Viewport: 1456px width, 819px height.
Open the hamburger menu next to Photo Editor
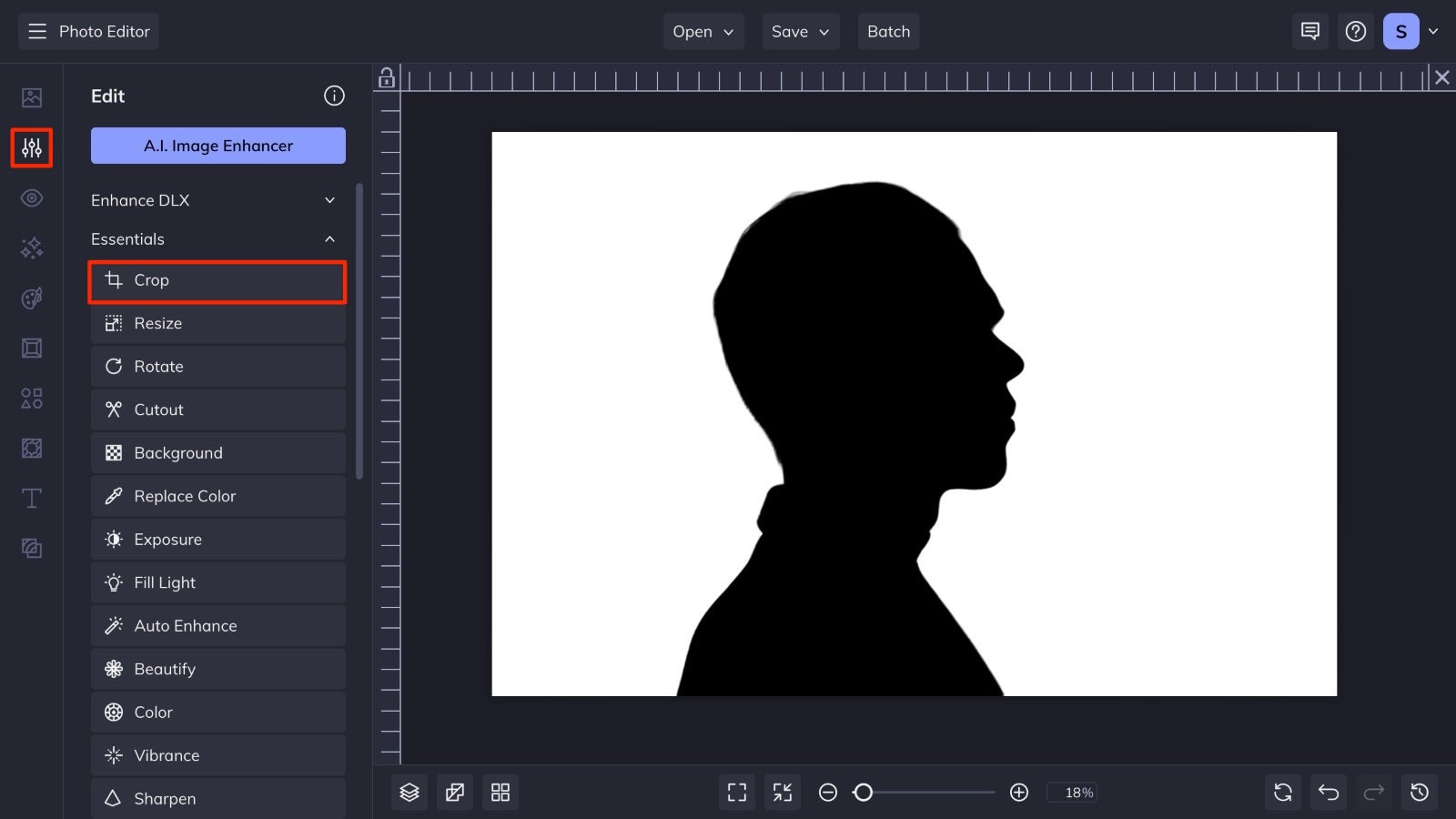pyautogui.click(x=36, y=31)
